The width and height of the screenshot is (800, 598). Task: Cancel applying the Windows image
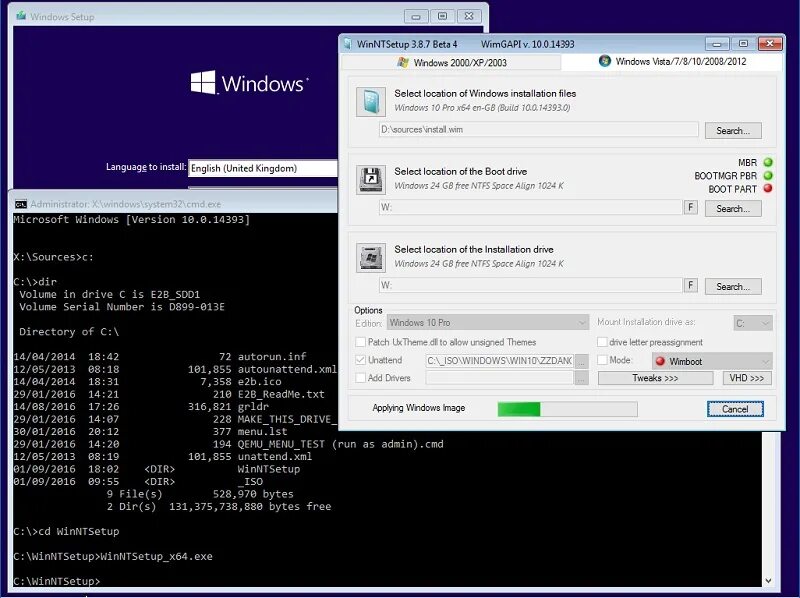(x=735, y=409)
